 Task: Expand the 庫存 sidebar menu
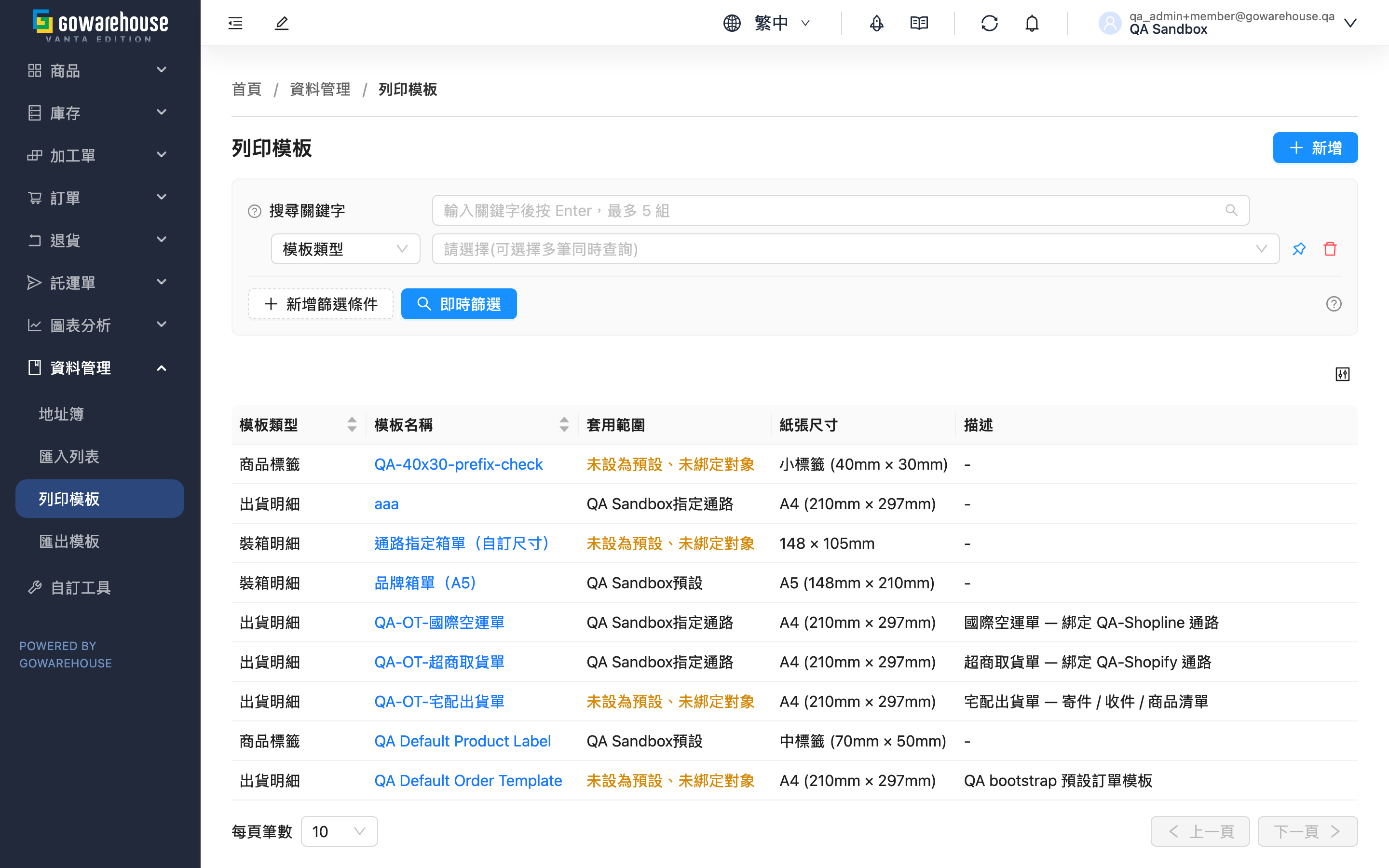(x=100, y=112)
